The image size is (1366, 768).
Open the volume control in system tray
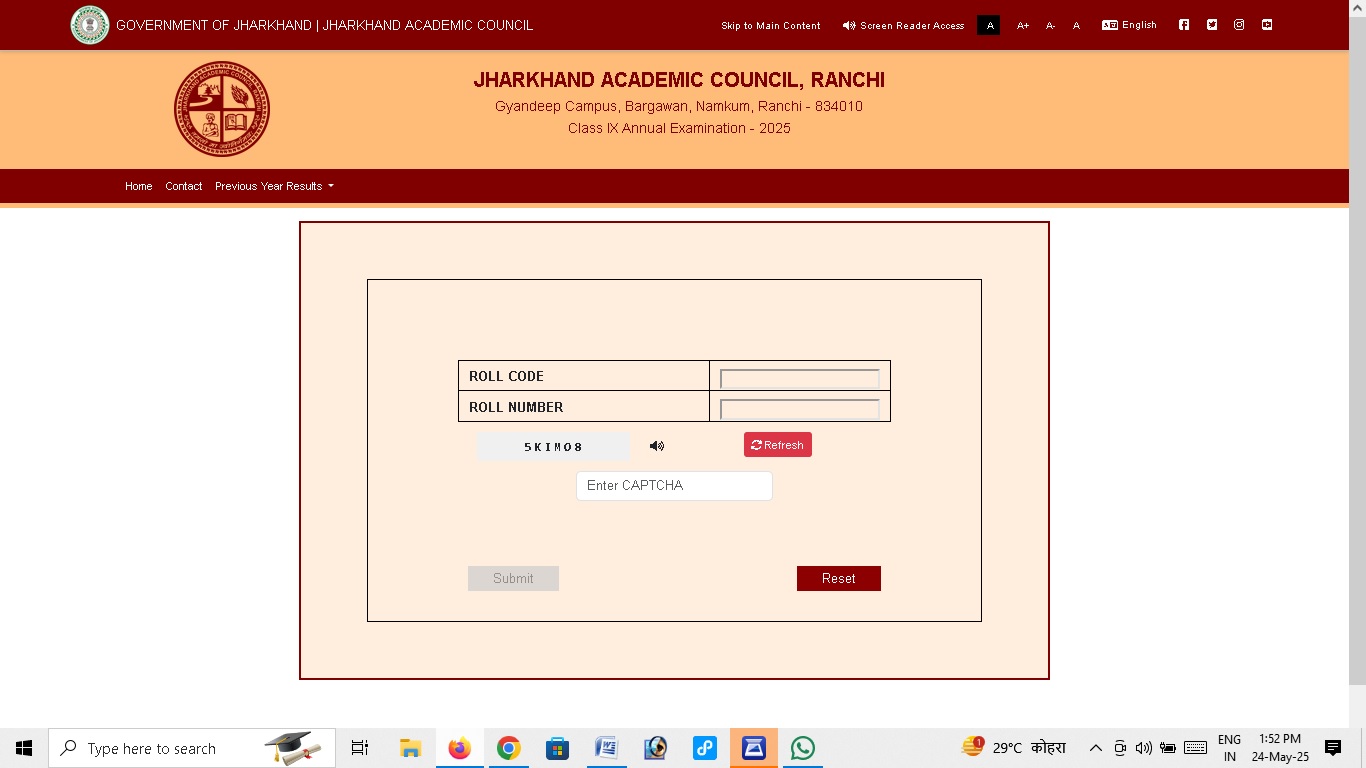1144,748
